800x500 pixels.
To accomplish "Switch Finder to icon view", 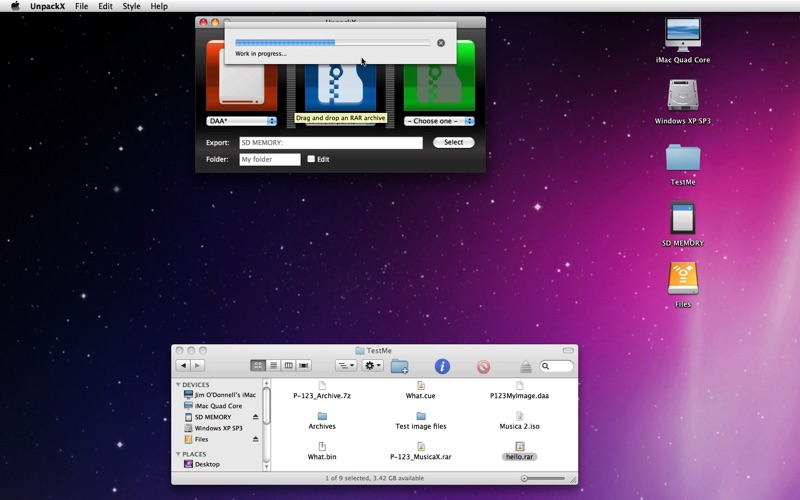I will coord(258,365).
